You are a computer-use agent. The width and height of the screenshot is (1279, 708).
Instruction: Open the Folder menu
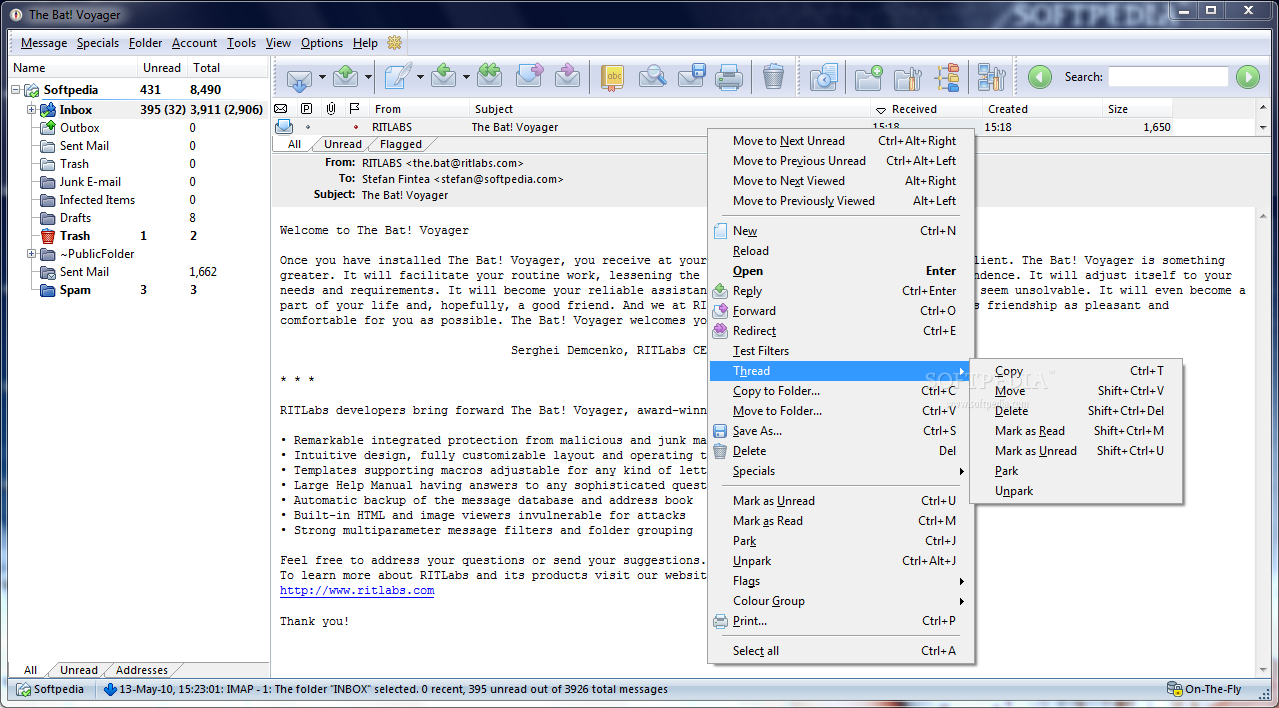145,43
